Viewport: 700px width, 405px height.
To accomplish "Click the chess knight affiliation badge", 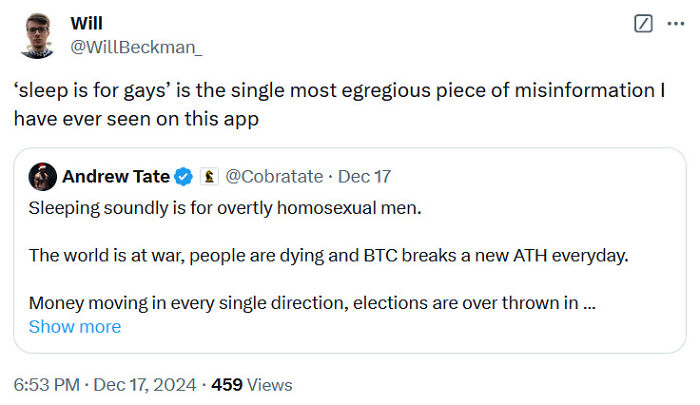I will tap(209, 177).
